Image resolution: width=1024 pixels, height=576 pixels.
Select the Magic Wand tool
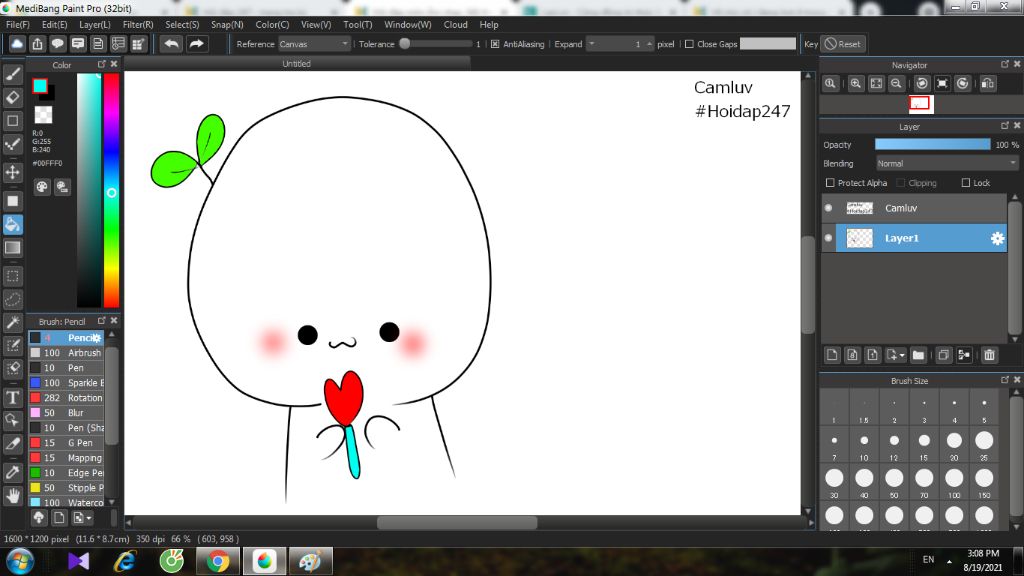pyautogui.click(x=13, y=322)
